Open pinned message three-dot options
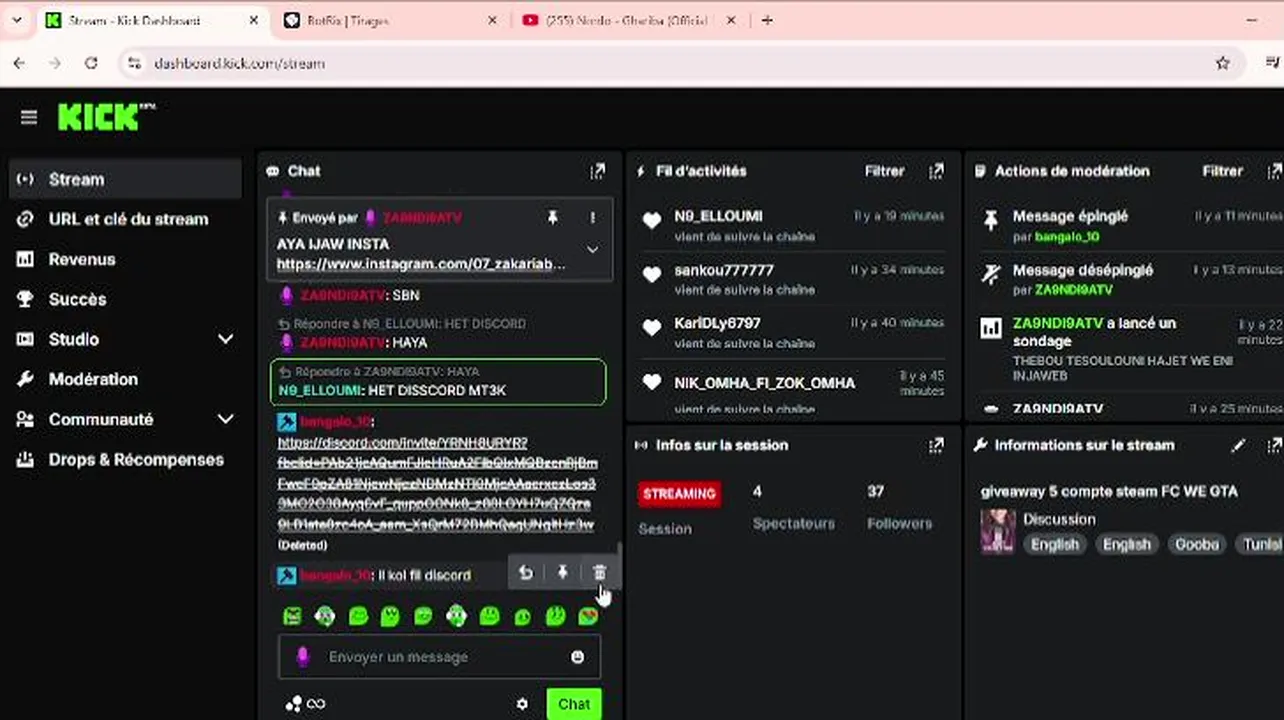 tap(592, 217)
